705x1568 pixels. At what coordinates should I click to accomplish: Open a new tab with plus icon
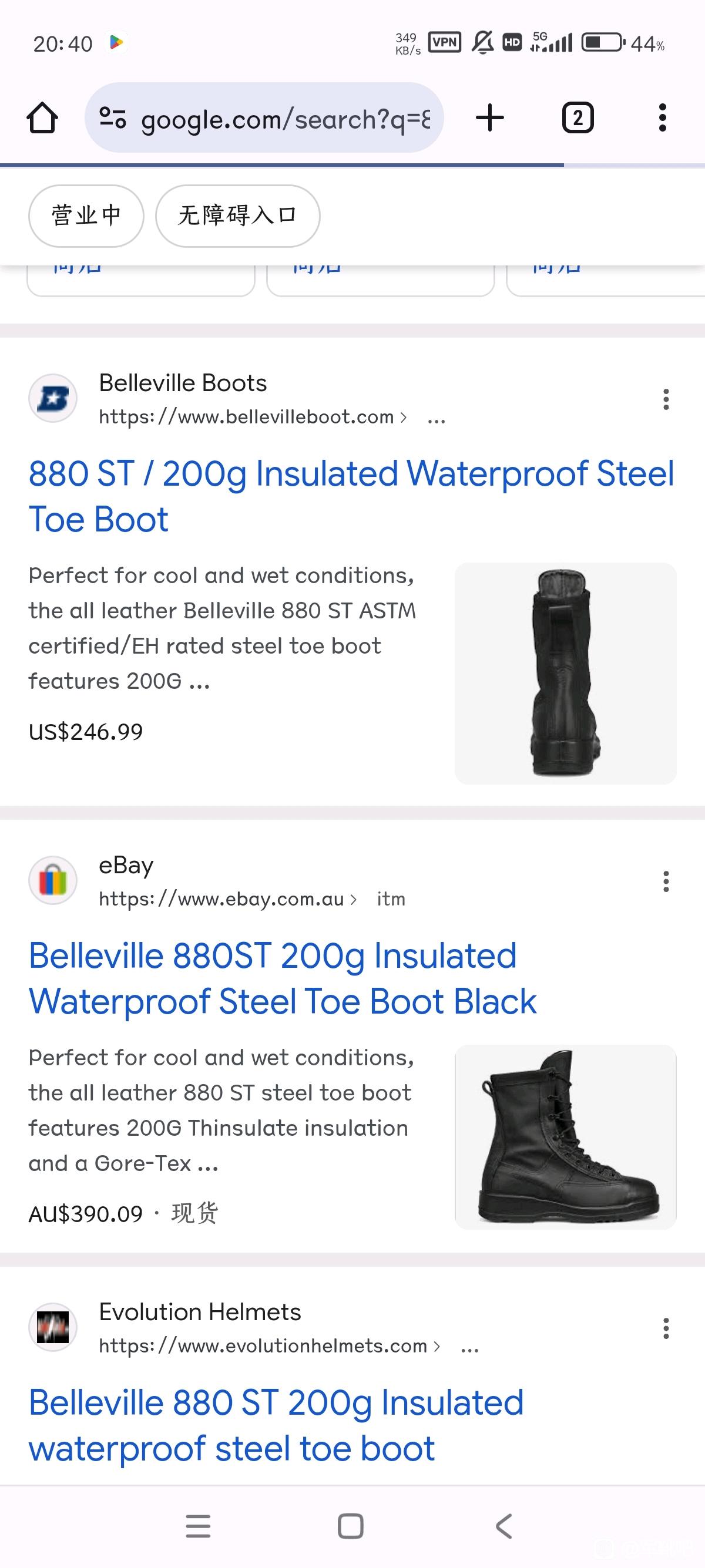pos(489,117)
